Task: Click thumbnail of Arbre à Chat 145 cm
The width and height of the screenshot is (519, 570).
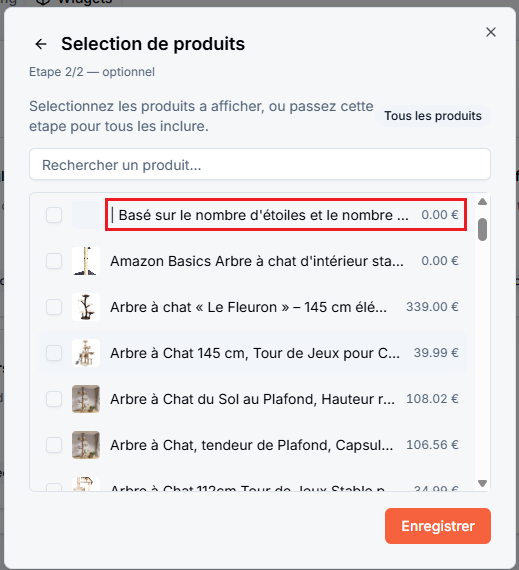Action: [x=86, y=353]
